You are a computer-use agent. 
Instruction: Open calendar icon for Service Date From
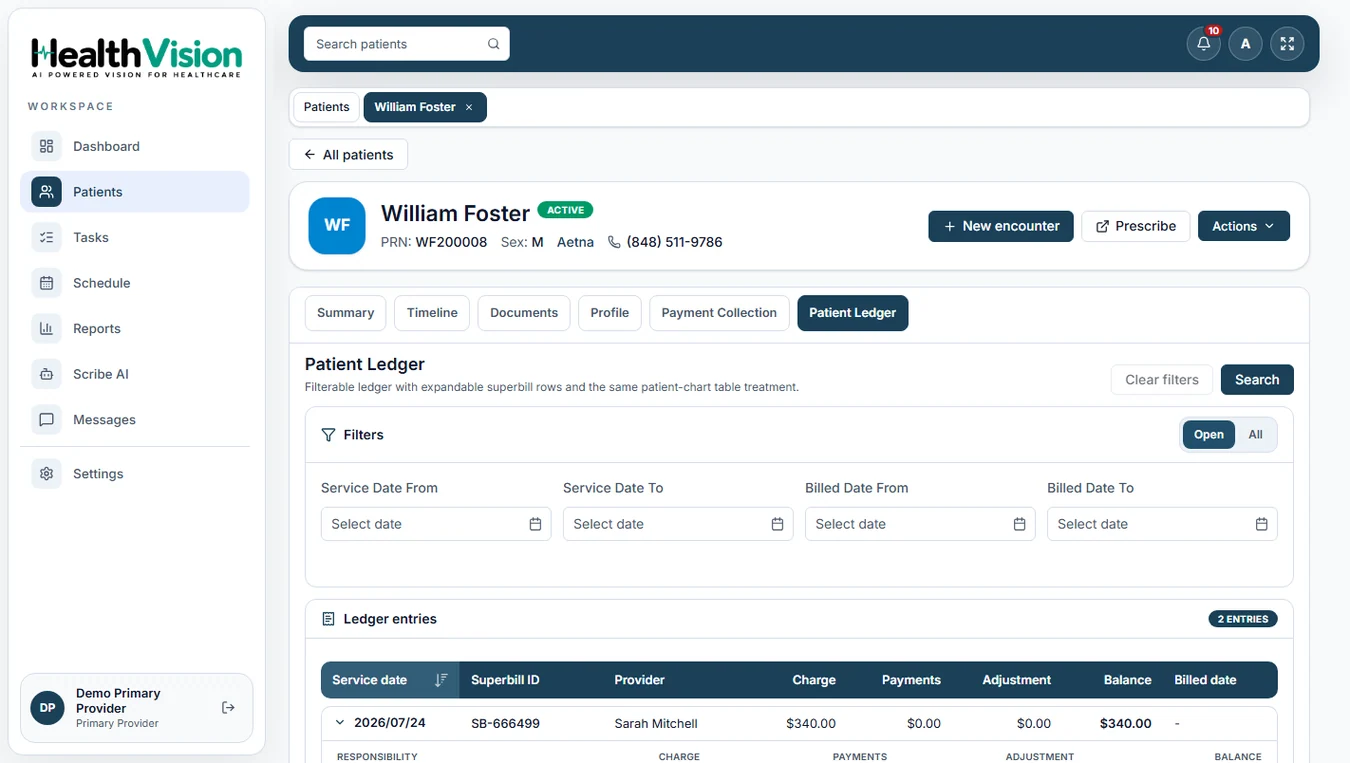pyautogui.click(x=535, y=524)
